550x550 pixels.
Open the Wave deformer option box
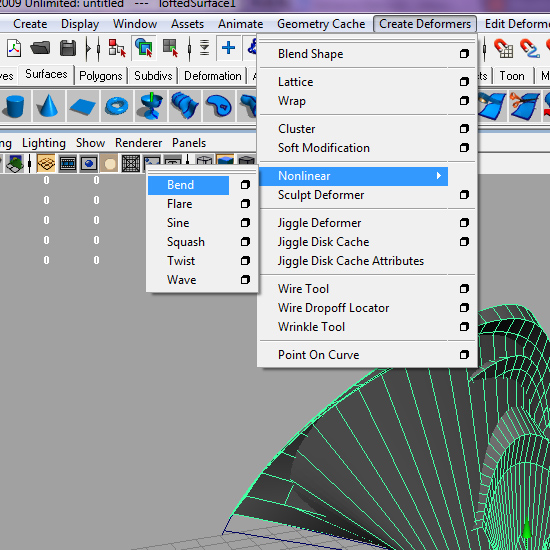point(245,280)
